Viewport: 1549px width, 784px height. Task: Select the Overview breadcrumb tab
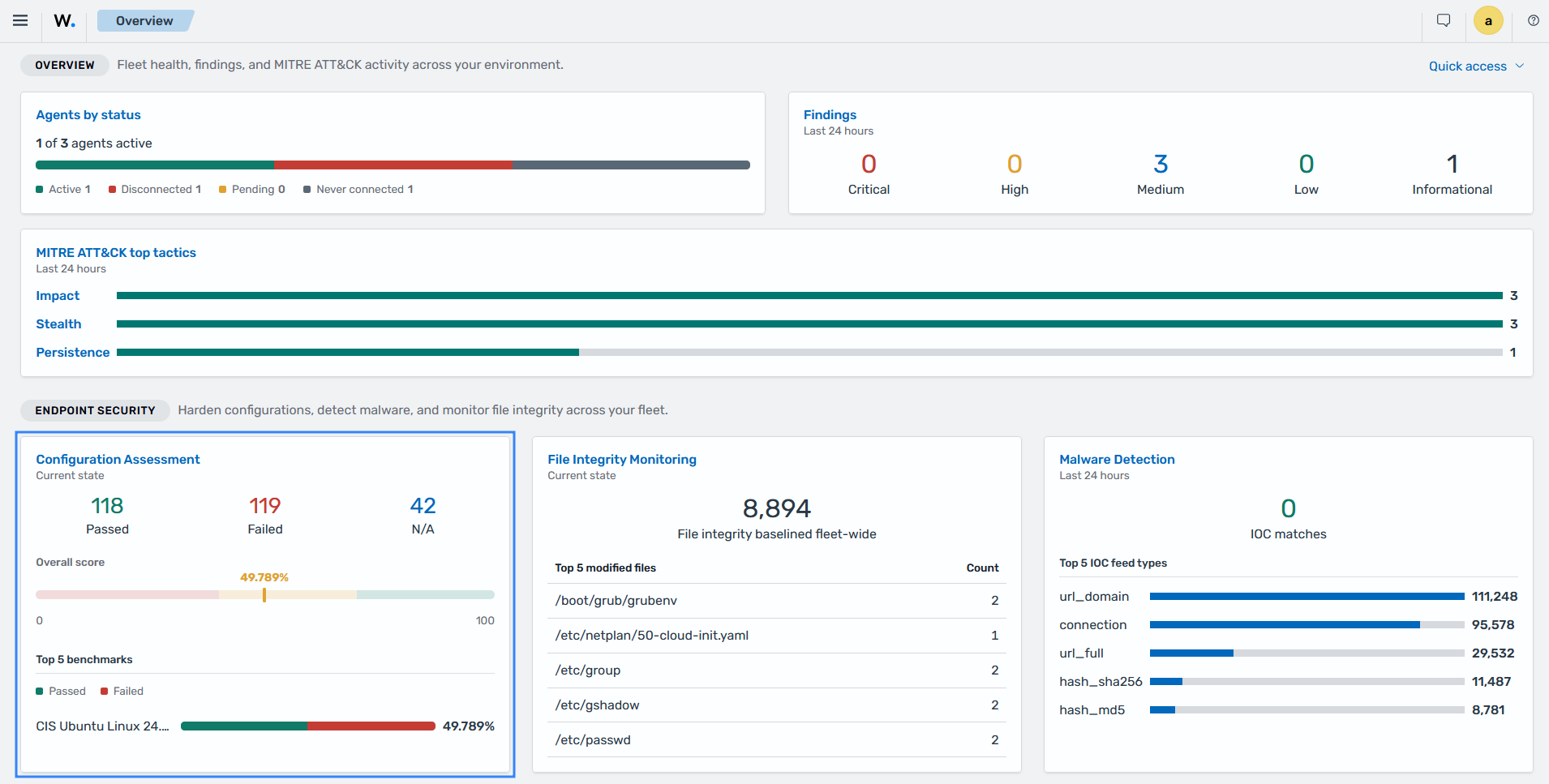[144, 21]
